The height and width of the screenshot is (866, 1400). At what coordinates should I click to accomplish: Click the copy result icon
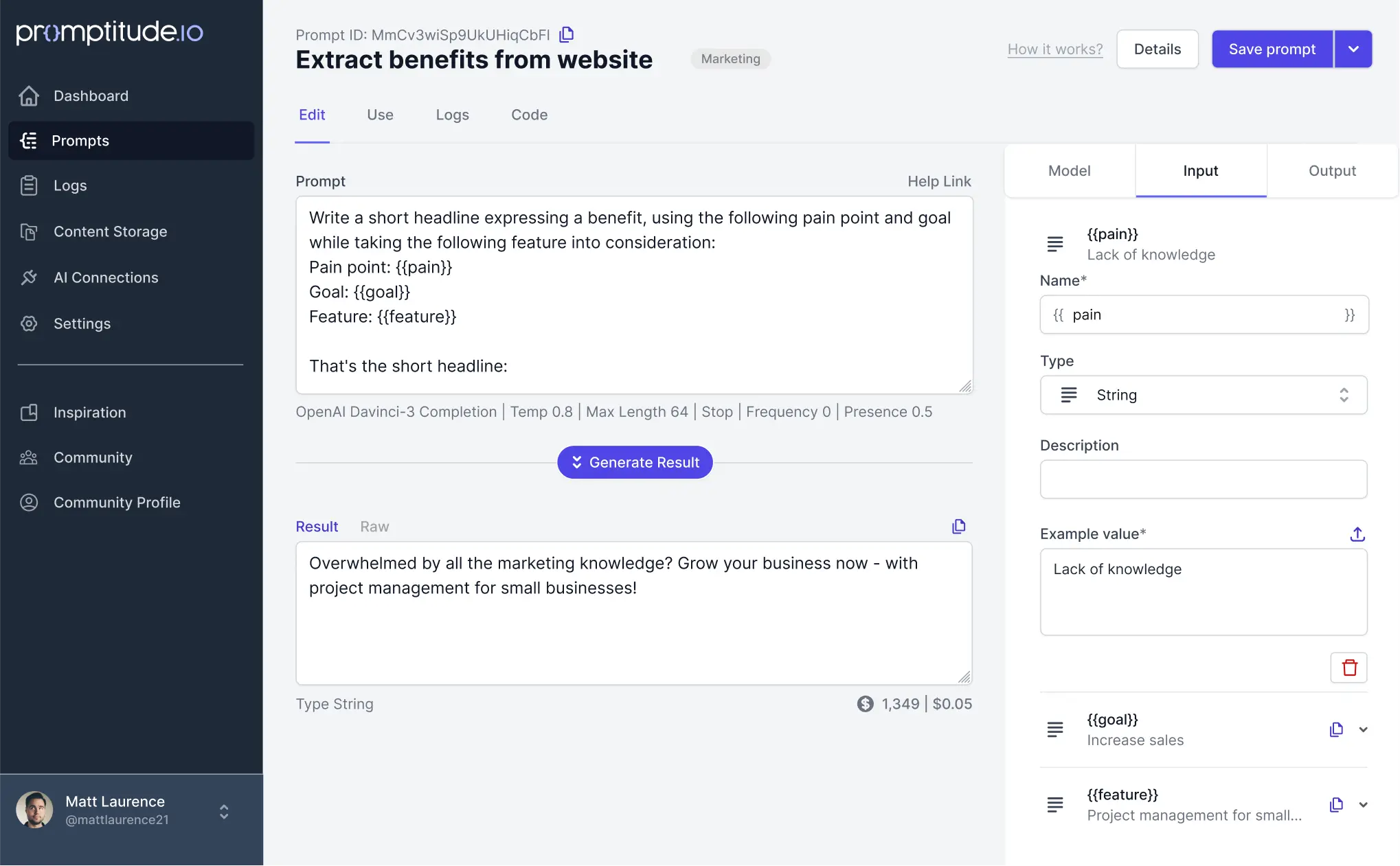pos(958,527)
